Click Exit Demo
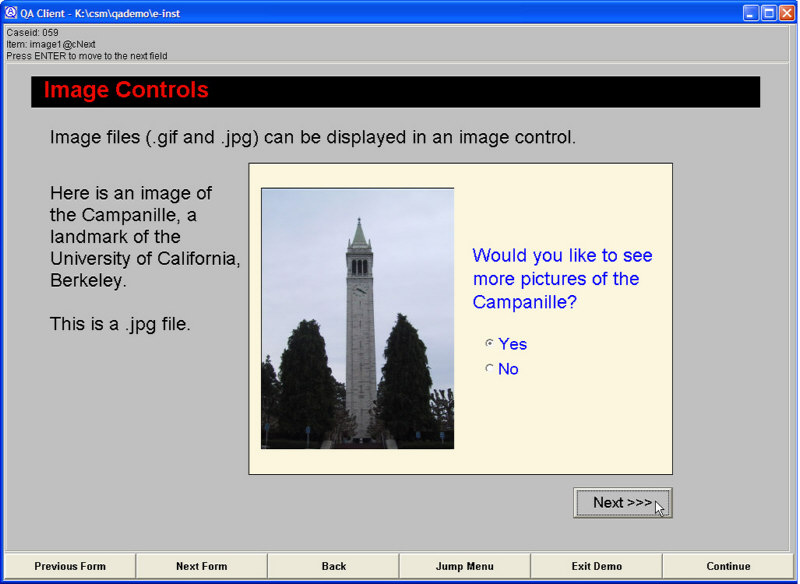800x584 pixels. point(596,566)
